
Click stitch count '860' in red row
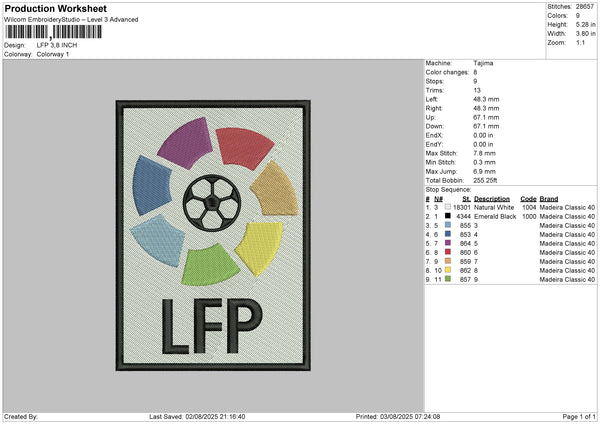[465, 253]
